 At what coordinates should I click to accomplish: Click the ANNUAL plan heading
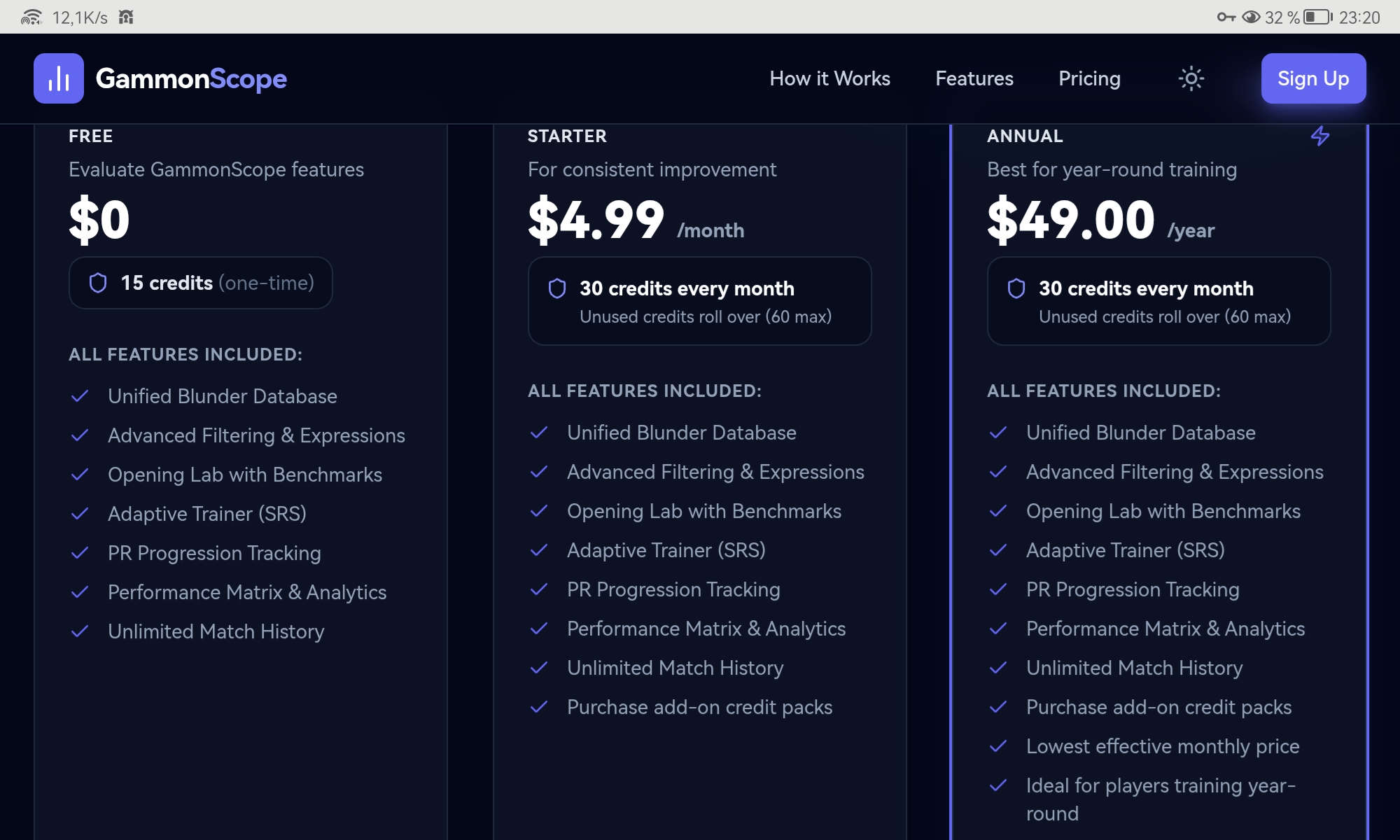[1025, 136]
